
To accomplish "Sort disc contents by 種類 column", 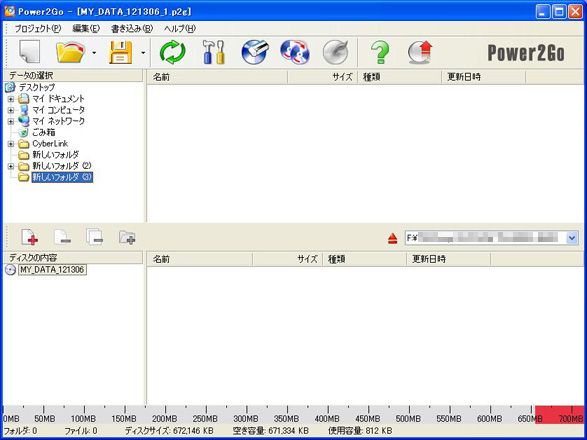I will click(365, 259).
